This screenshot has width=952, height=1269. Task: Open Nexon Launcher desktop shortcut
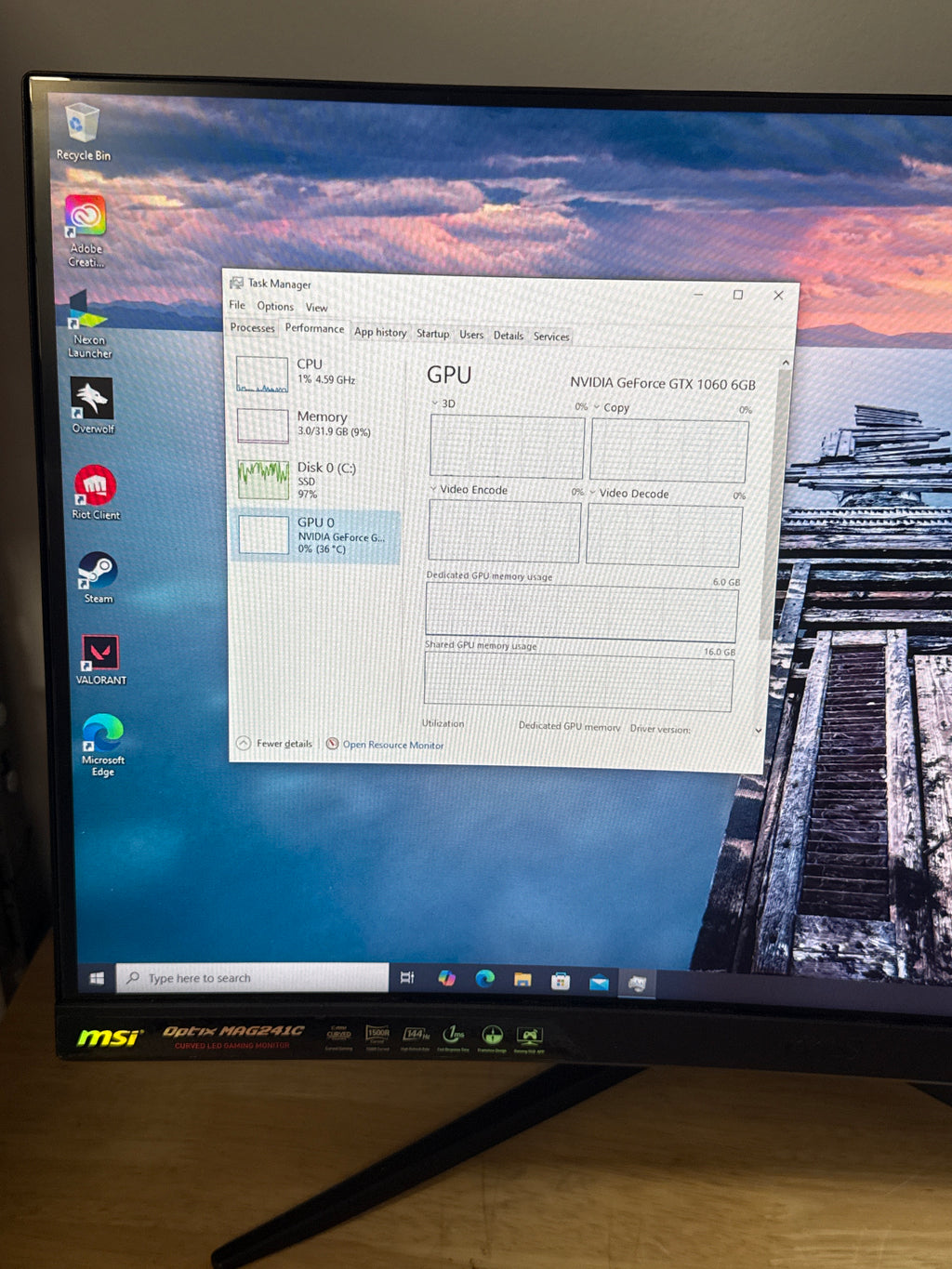point(89,324)
